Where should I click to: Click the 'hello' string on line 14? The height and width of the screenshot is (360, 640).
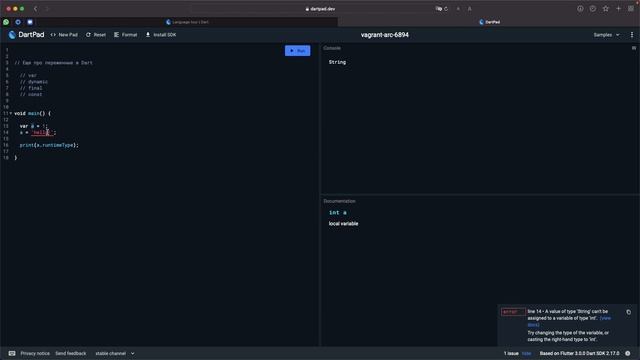42,132
